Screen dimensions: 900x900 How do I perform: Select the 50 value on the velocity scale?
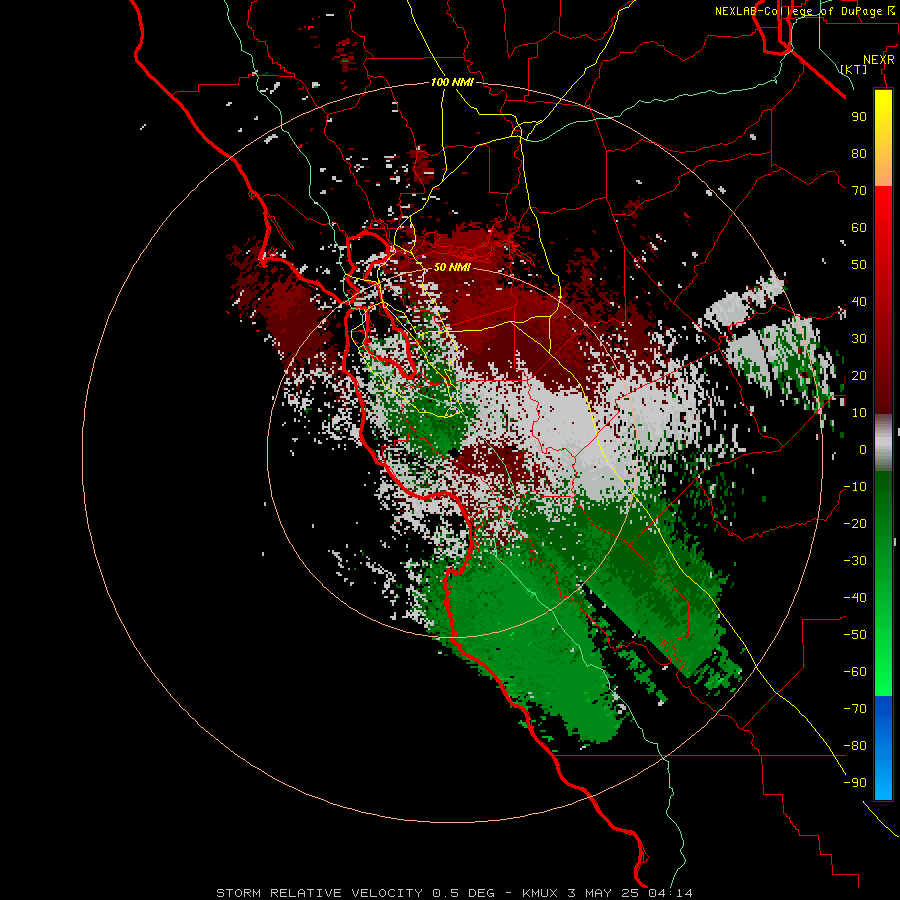point(859,265)
